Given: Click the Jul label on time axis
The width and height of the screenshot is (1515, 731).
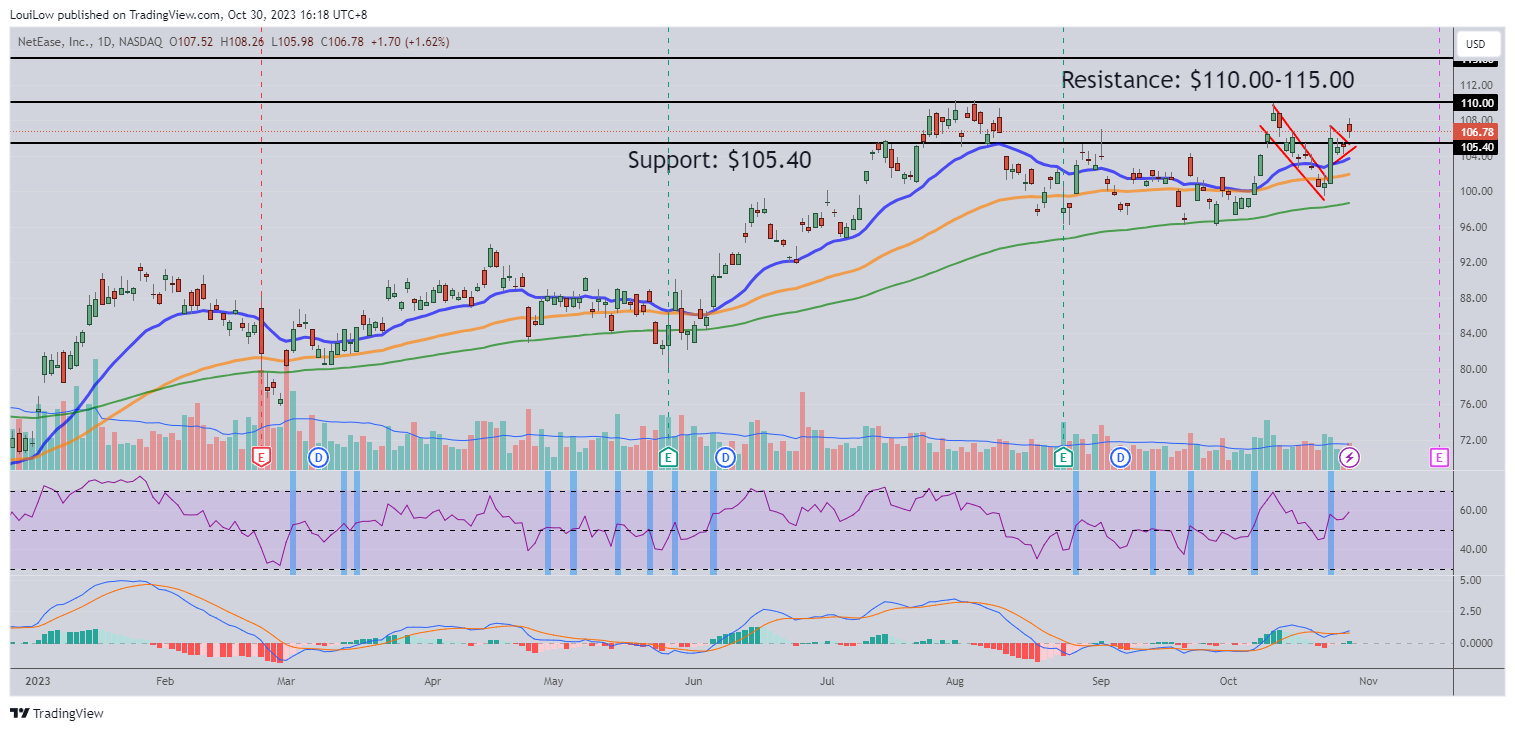Looking at the screenshot, I should [x=827, y=681].
